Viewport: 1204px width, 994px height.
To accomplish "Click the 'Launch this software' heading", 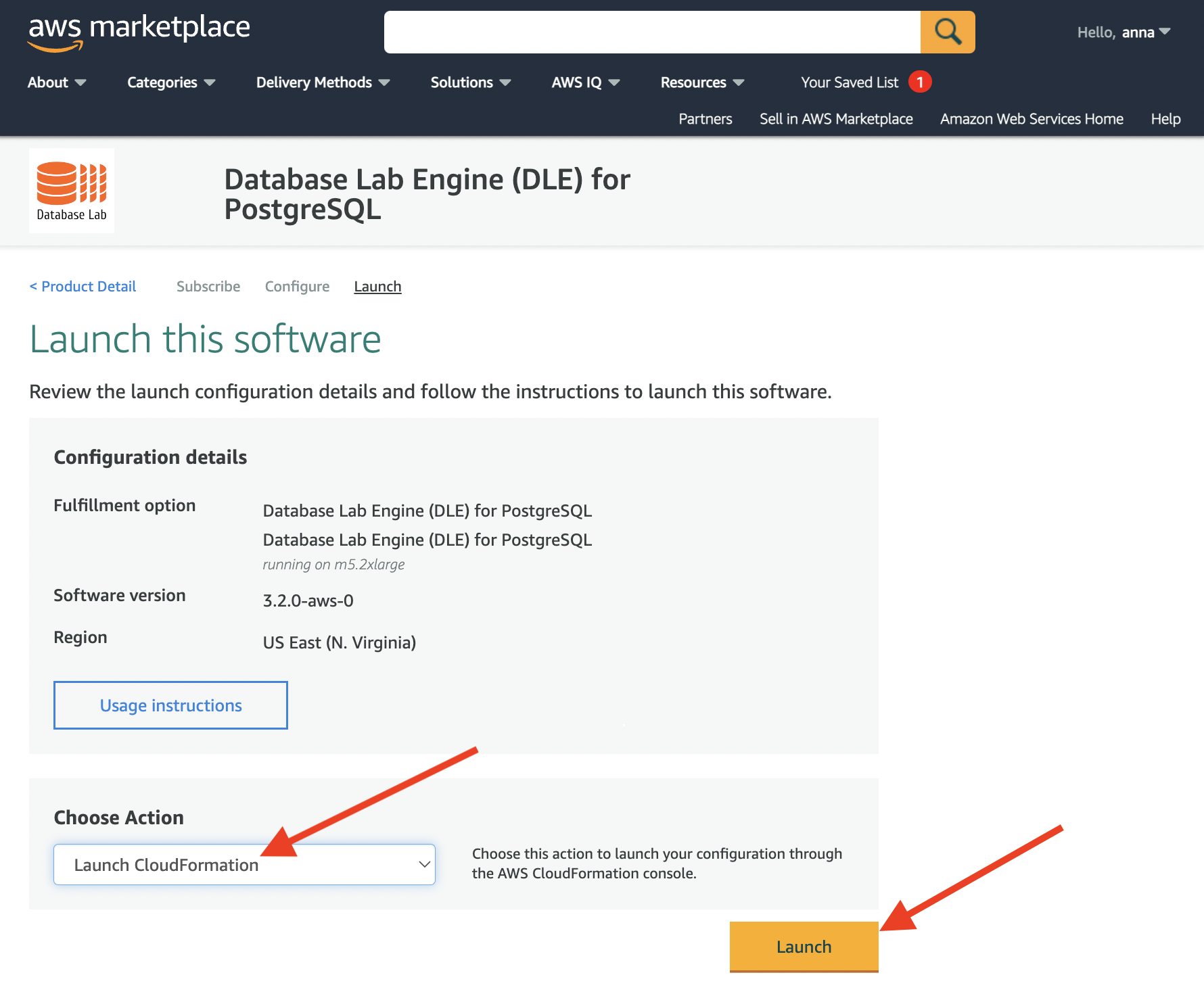I will pos(206,339).
